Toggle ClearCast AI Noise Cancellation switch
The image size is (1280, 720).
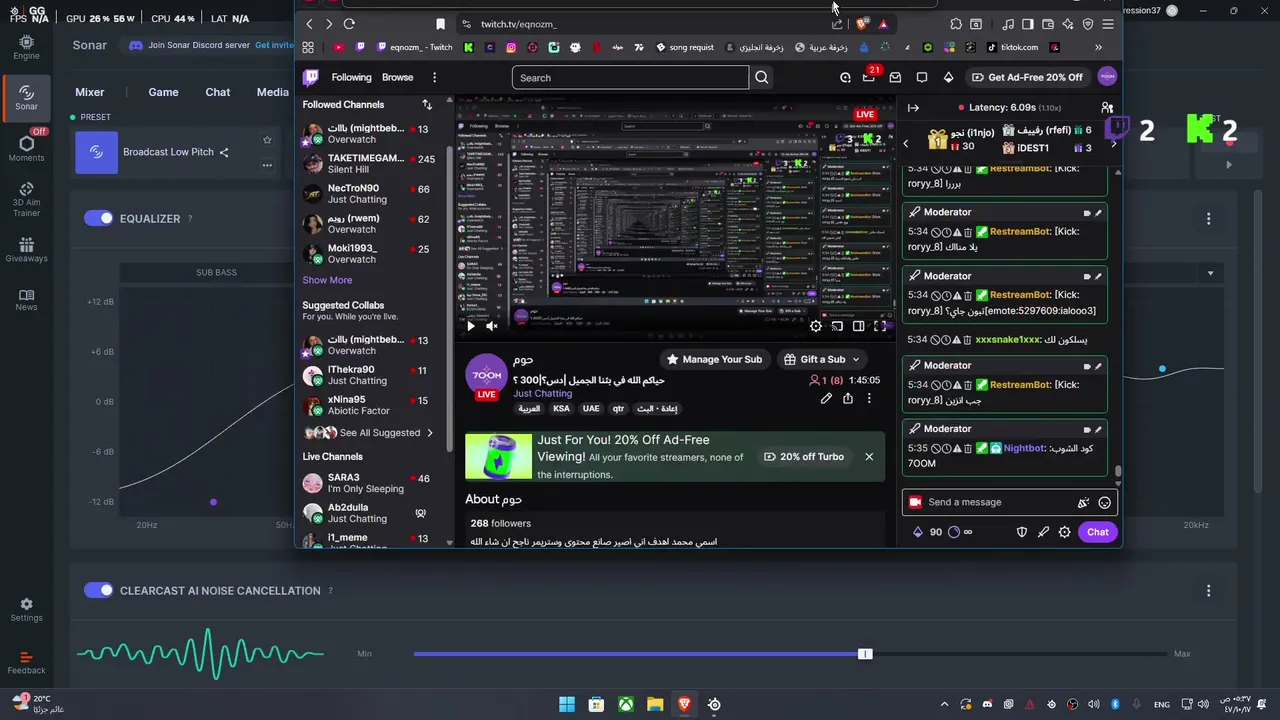pos(98,590)
